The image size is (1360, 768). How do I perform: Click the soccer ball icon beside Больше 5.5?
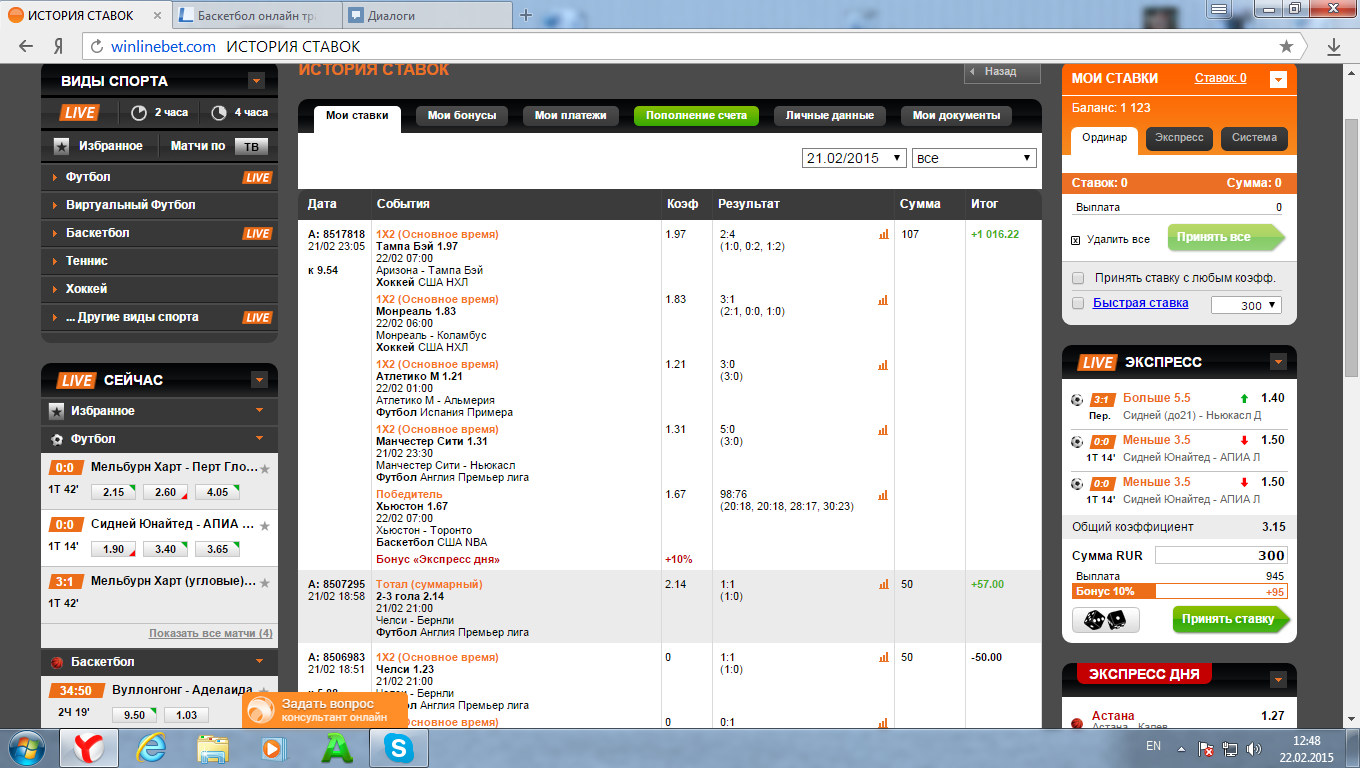[x=1076, y=399]
